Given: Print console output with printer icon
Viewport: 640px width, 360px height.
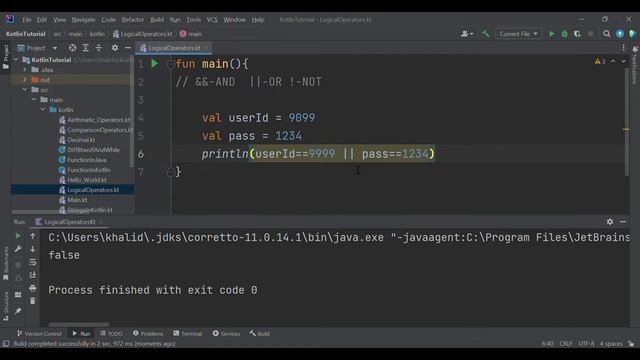Looking at the screenshot, I should [x=33, y=288].
